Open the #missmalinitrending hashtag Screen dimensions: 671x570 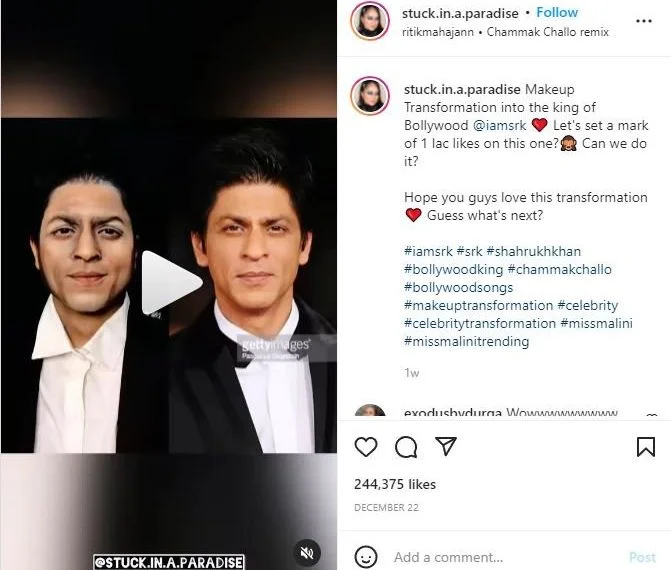pyautogui.click(x=466, y=341)
